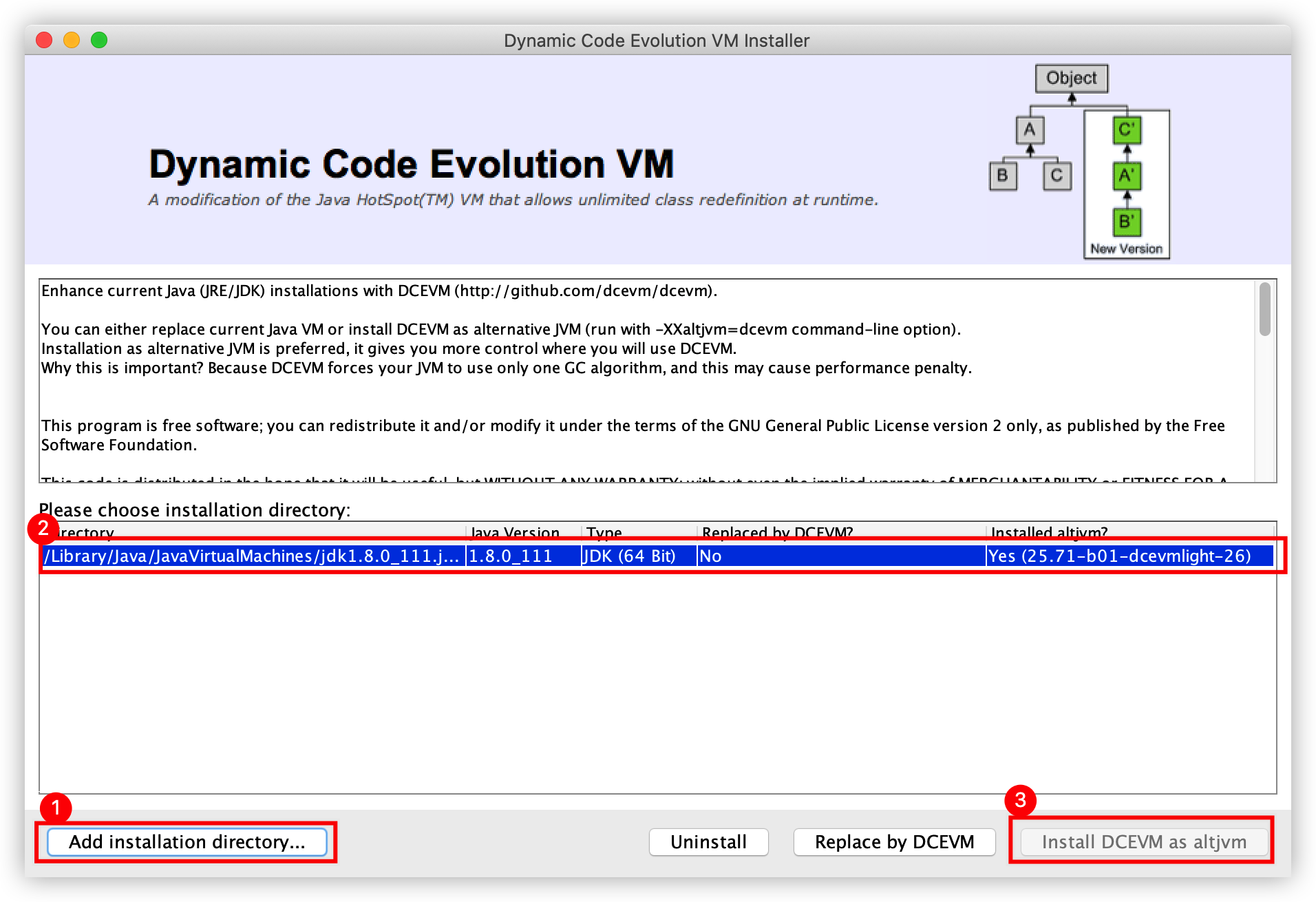Click the Replaced by DCEVM? column header

[841, 532]
